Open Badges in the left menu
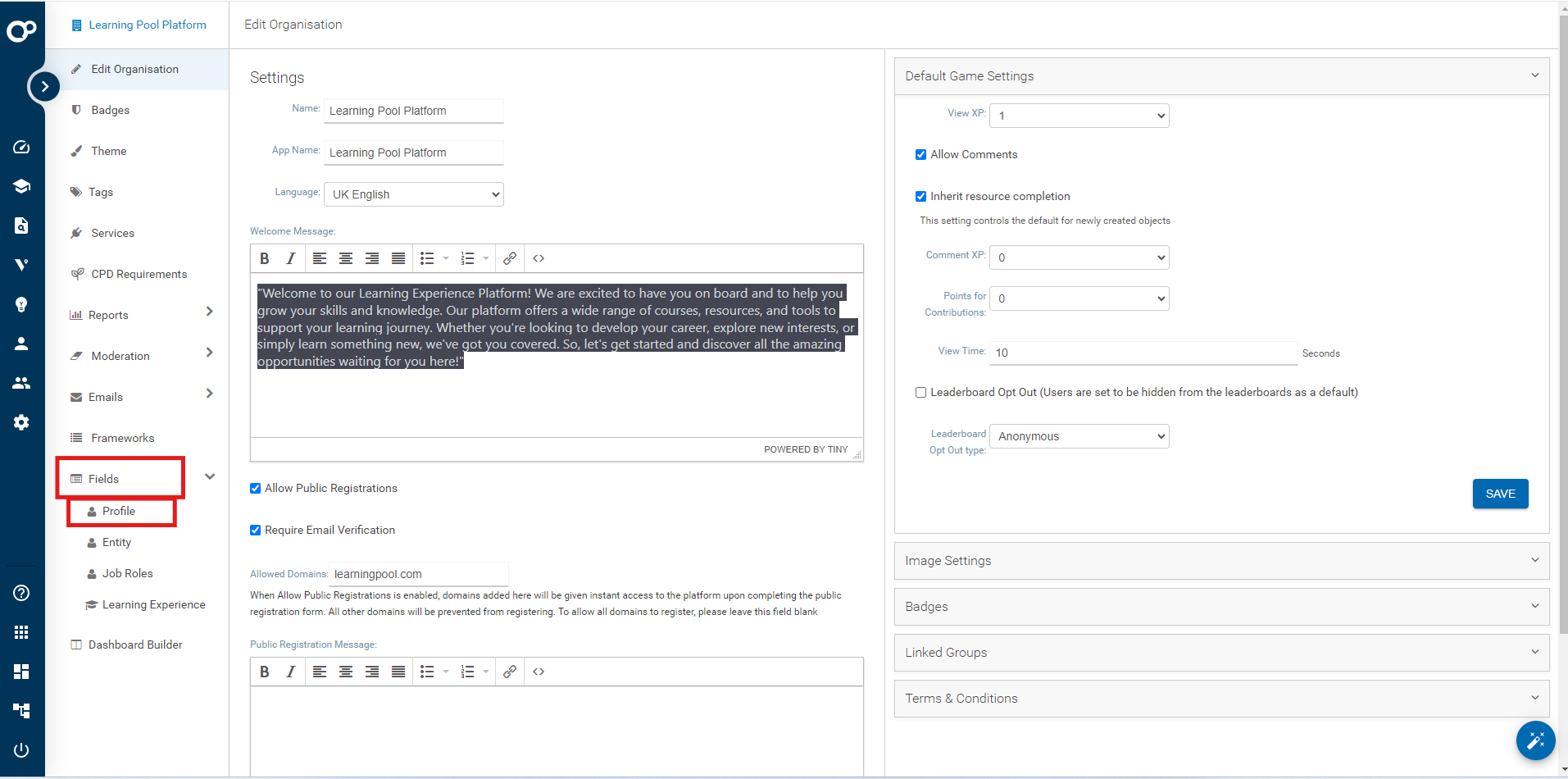Screen dimensions: 1568x779 click(x=110, y=110)
